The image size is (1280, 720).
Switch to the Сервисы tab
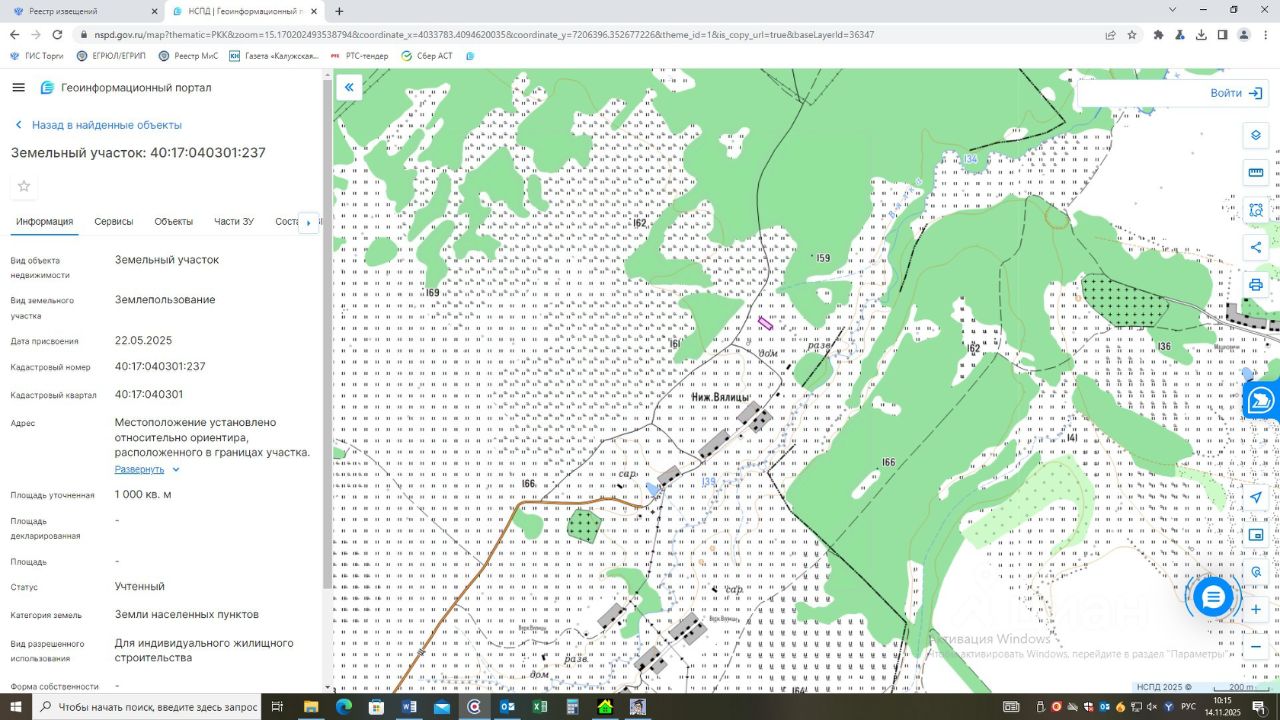coord(114,221)
